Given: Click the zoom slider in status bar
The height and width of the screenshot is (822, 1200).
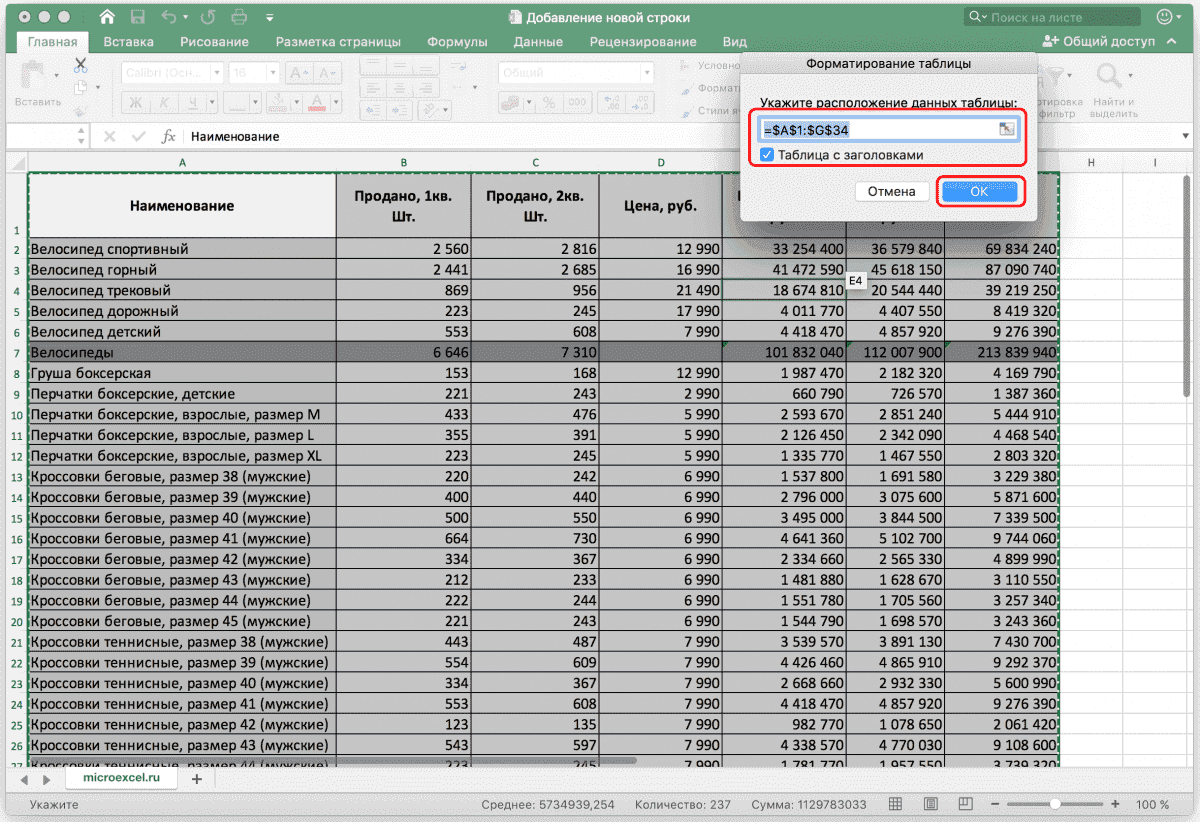Looking at the screenshot, I should point(1056,804).
